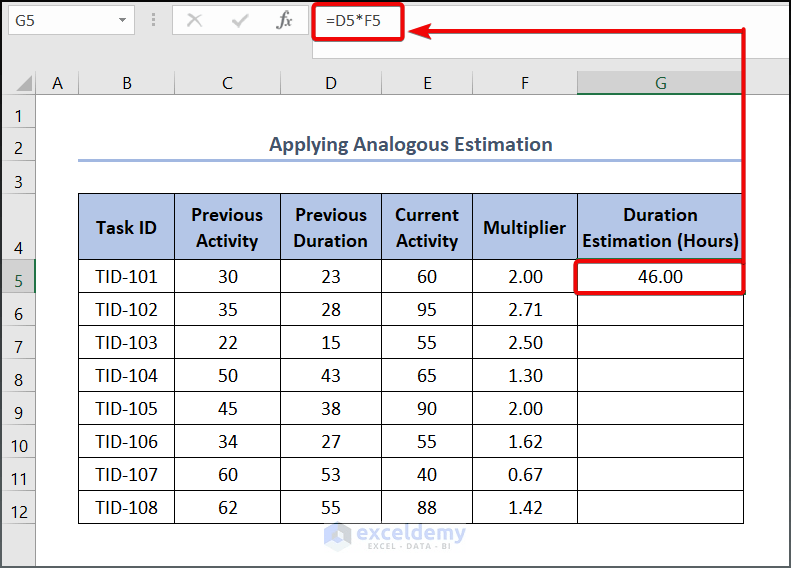Screen dimensions: 791x568
Task: Click multiplier 1.62 in TID-106 row
Action: (525, 441)
